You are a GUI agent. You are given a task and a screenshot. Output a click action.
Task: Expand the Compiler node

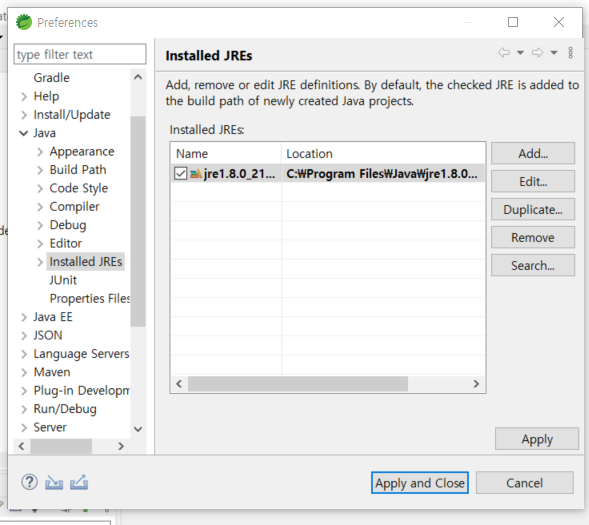pos(40,207)
